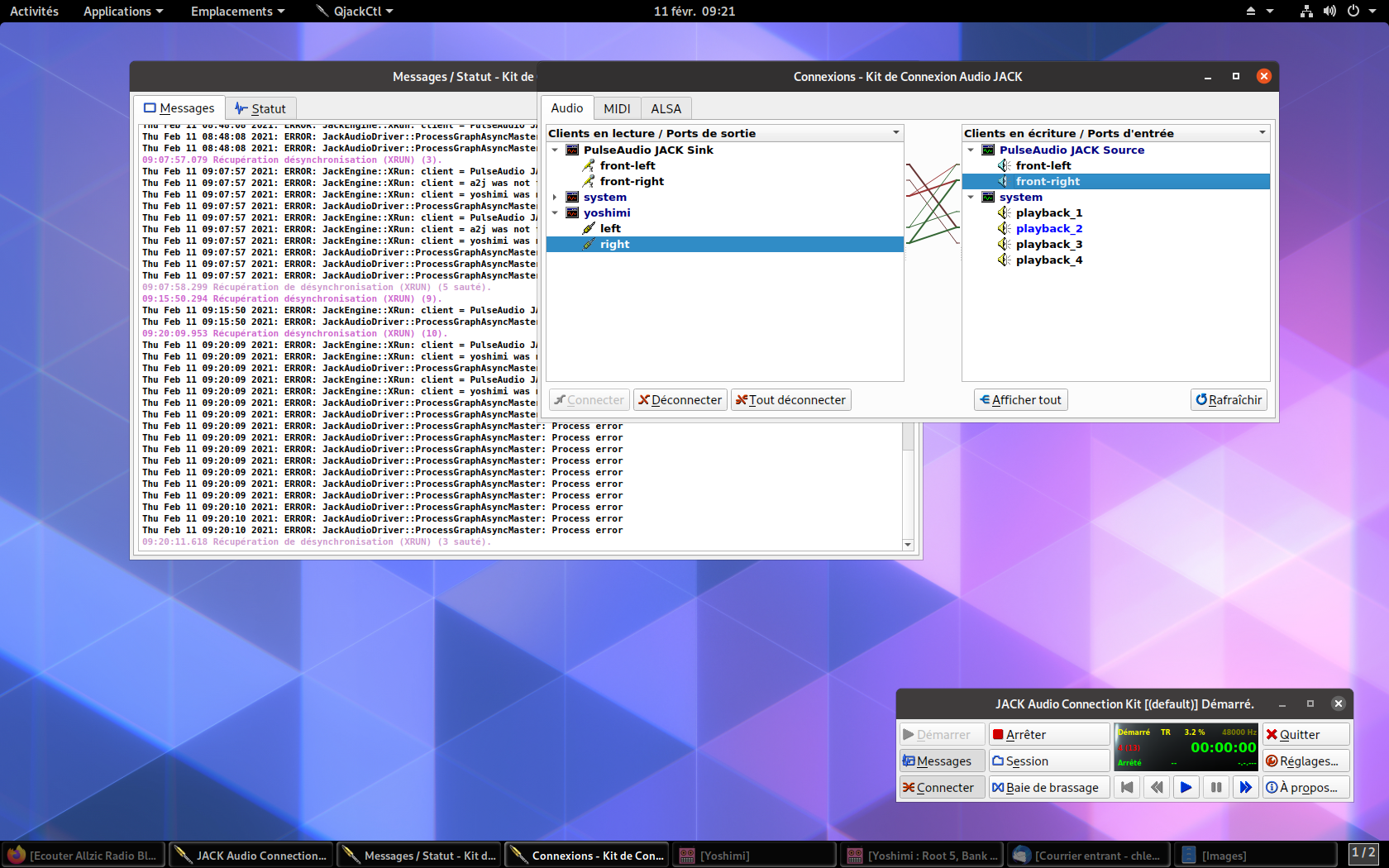Switch to the Statut tab

pos(260,109)
